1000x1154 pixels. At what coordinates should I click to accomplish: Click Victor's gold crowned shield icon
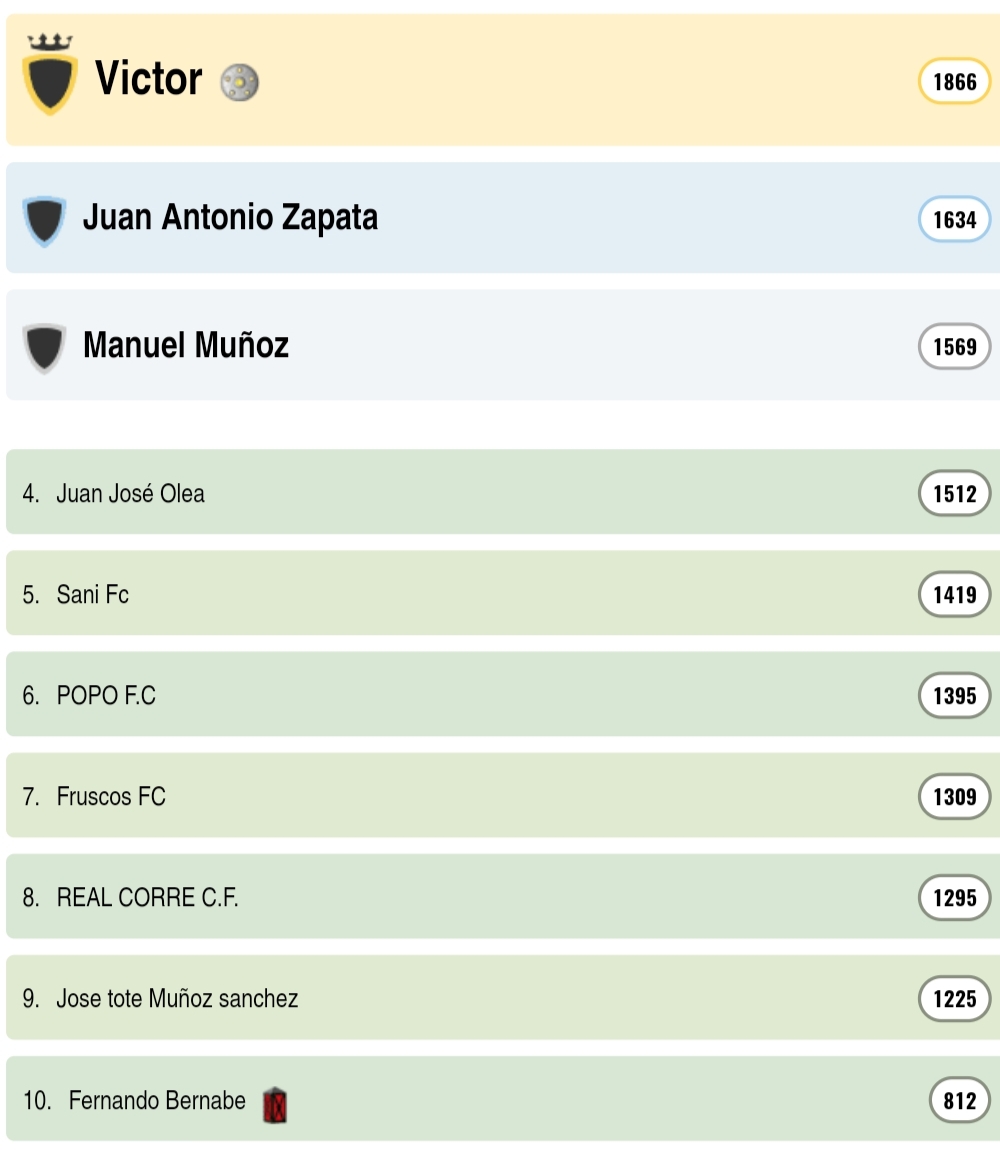coord(50,76)
